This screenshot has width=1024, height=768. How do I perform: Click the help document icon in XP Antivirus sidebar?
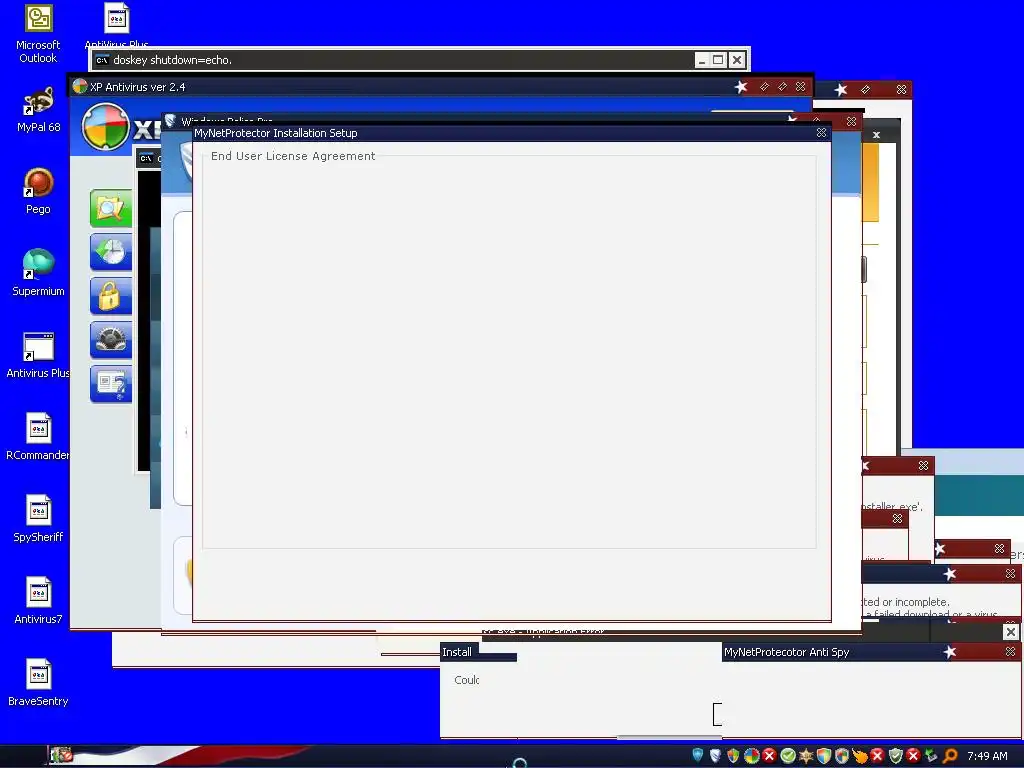[x=111, y=384]
